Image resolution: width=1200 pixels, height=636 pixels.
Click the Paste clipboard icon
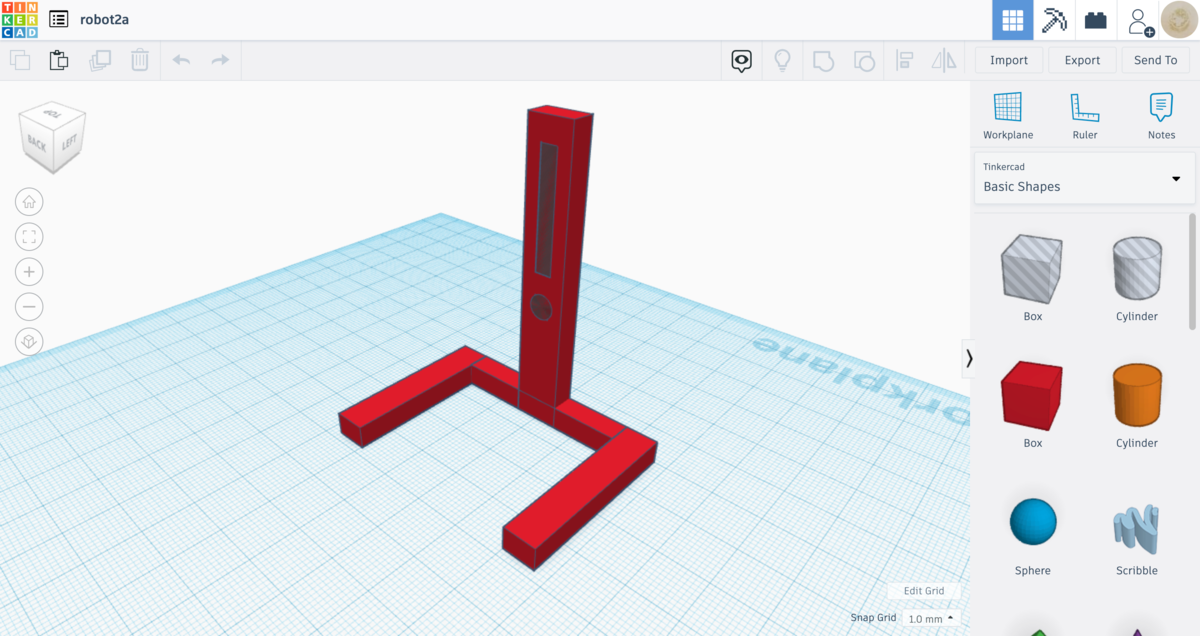pyautogui.click(x=59, y=60)
